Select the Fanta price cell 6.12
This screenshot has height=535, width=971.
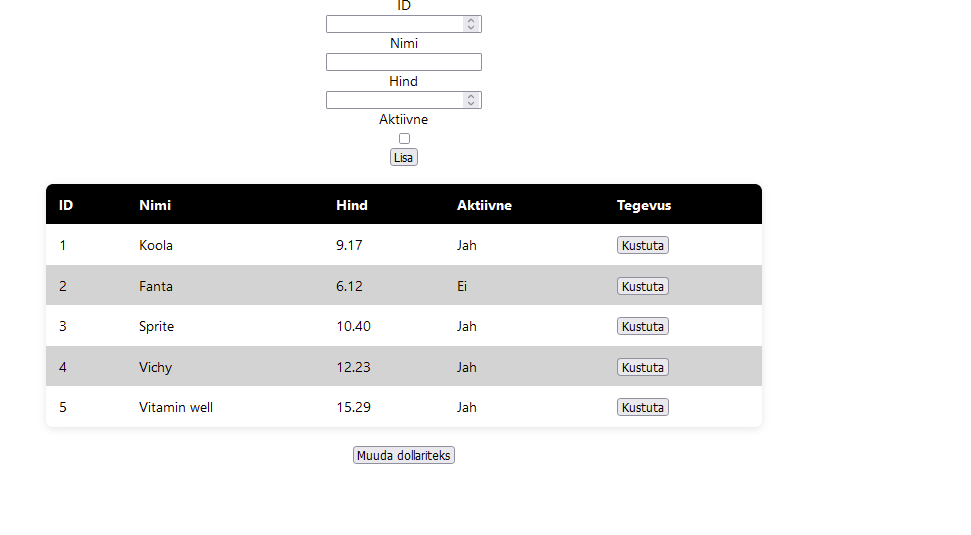coord(349,286)
